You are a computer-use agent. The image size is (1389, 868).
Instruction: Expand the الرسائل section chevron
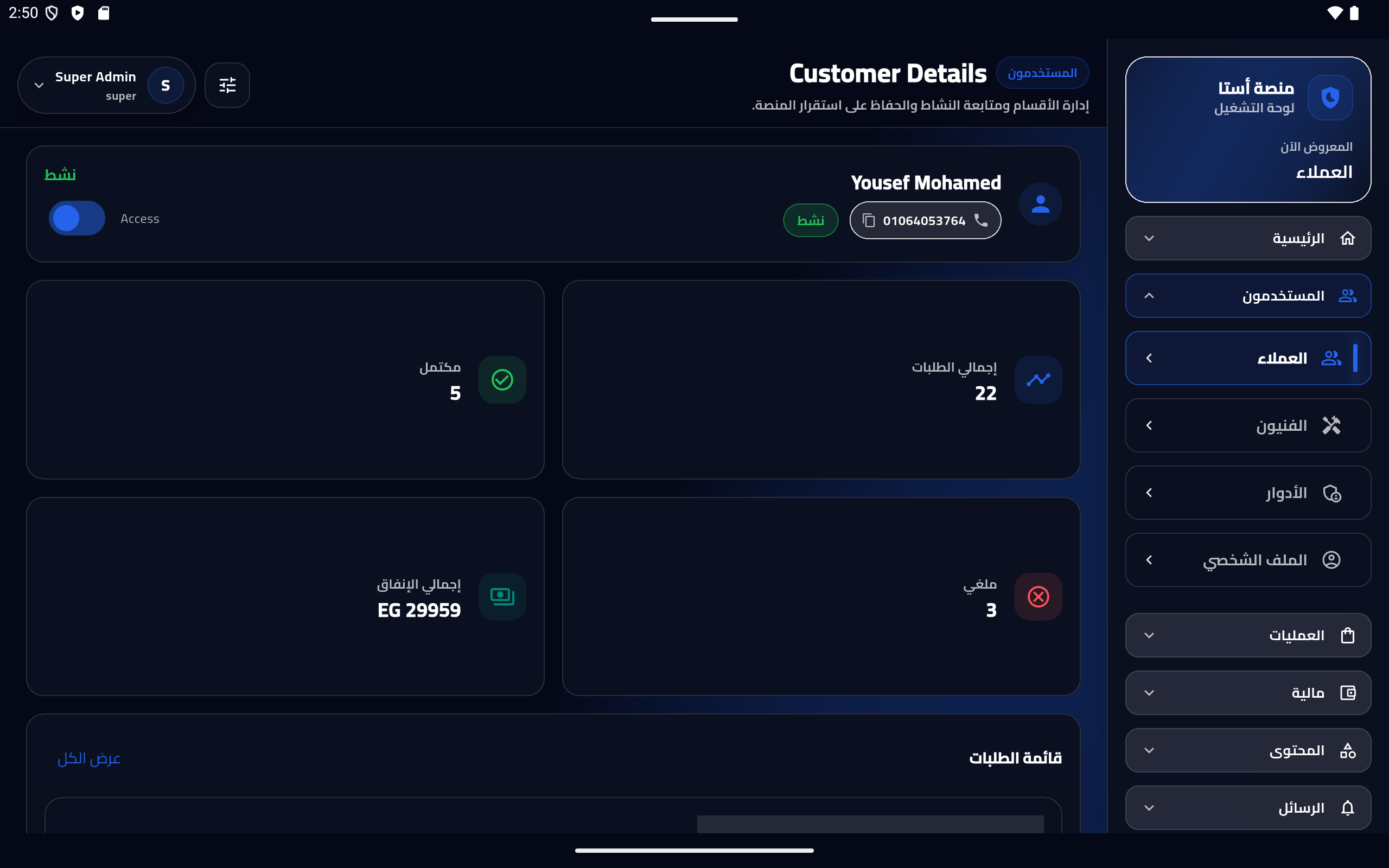[x=1149, y=808]
